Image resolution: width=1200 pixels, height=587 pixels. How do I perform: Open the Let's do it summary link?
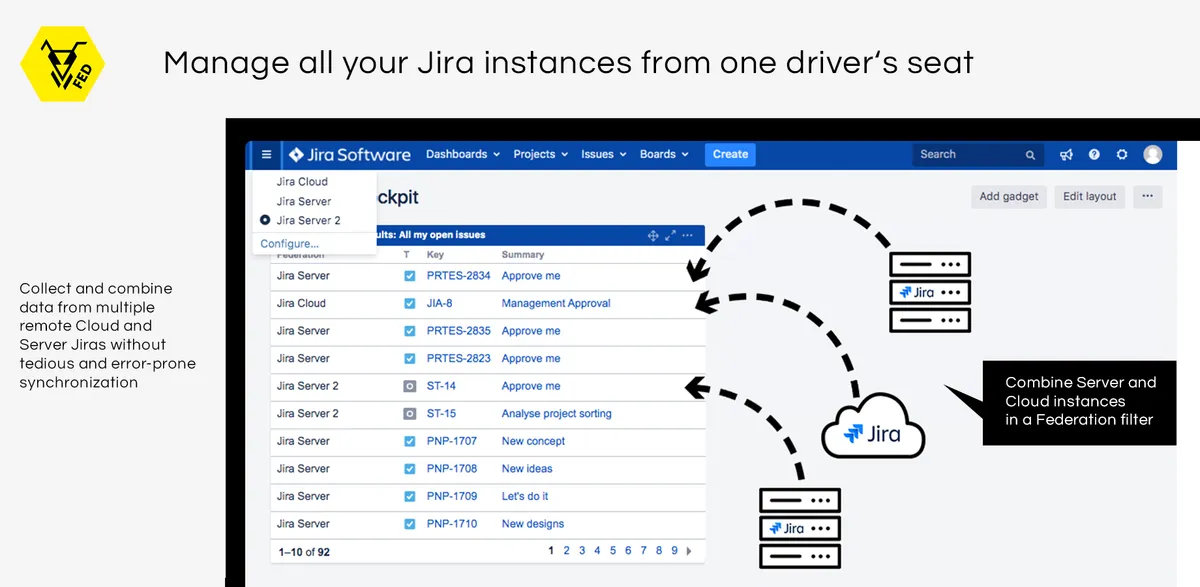tap(525, 496)
